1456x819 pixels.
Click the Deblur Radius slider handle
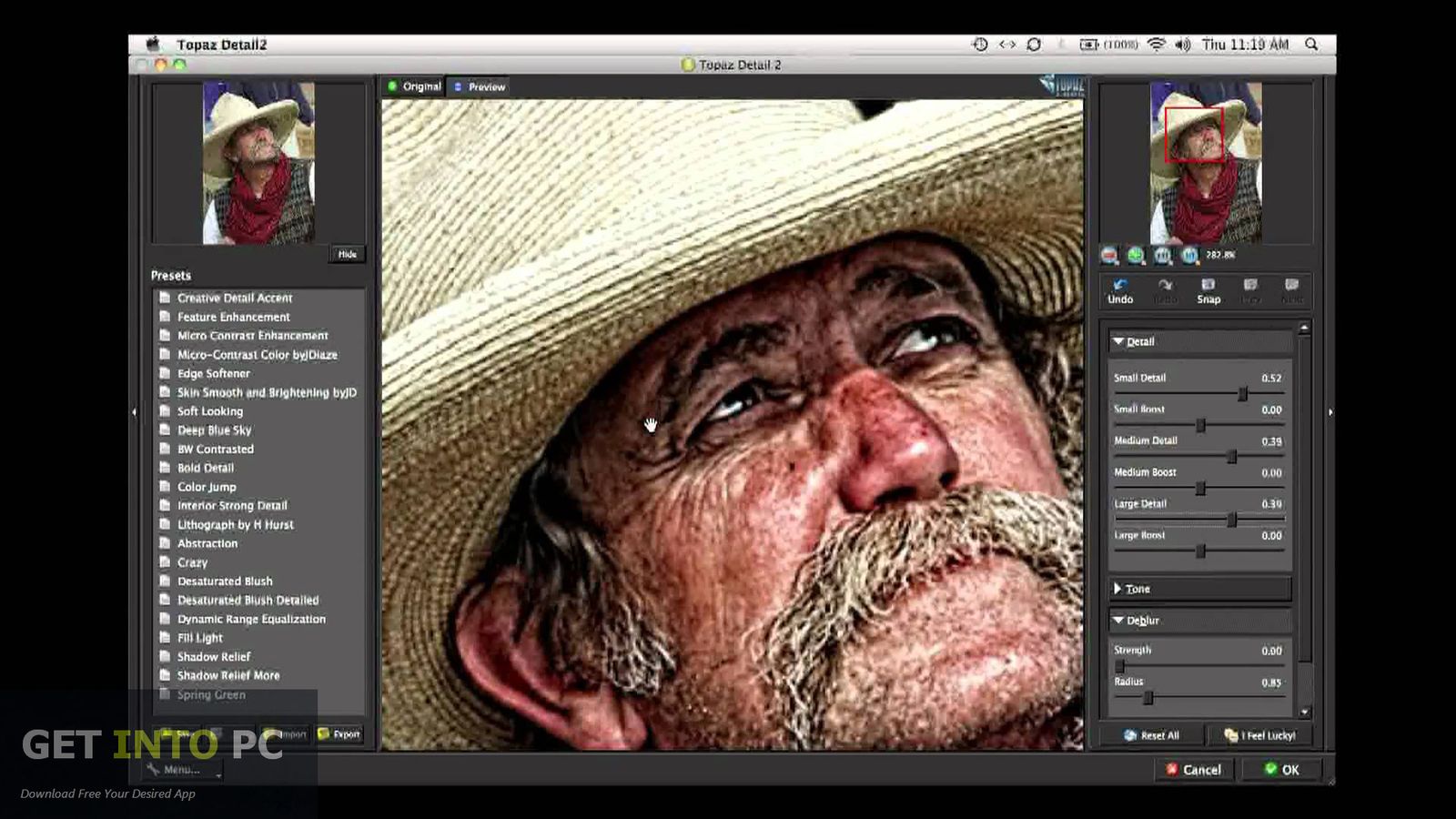point(1148,698)
